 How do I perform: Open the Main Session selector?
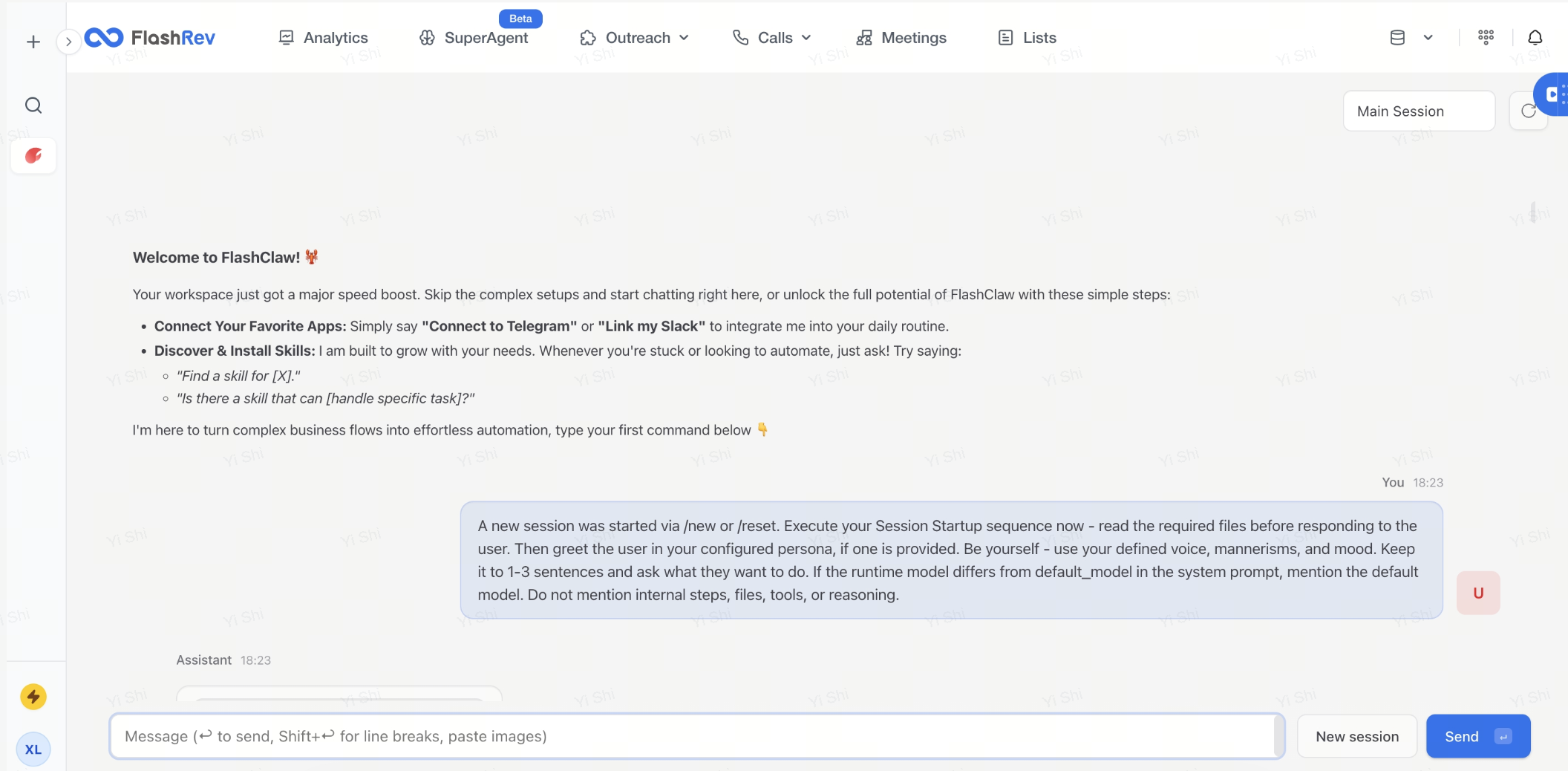click(x=1418, y=111)
